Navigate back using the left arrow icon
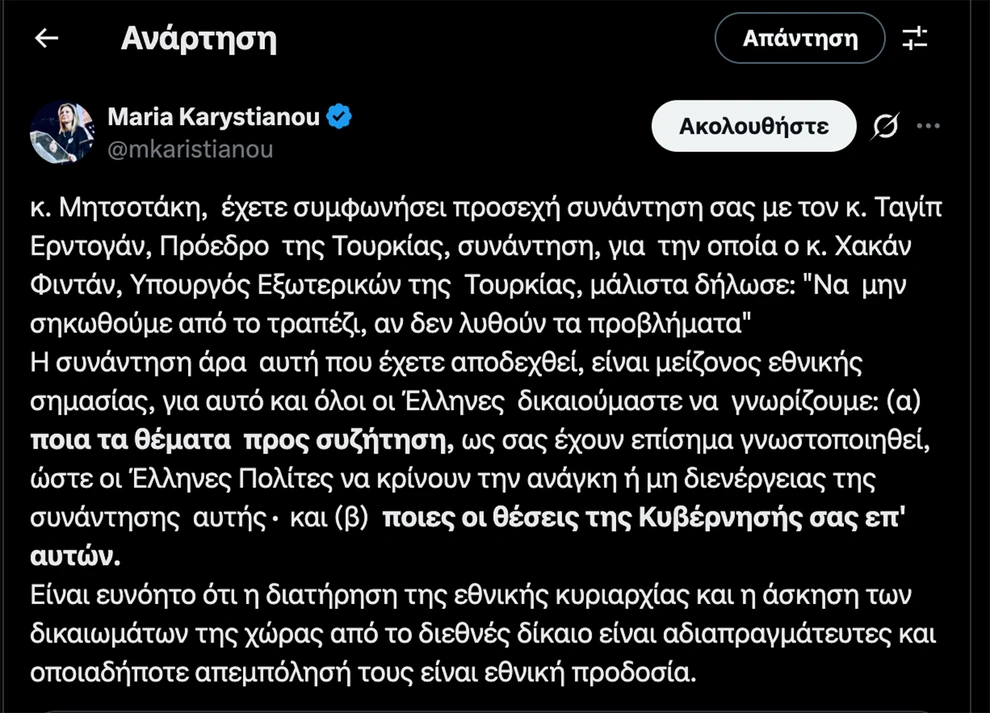This screenshot has width=990, height=713. click(x=47, y=38)
